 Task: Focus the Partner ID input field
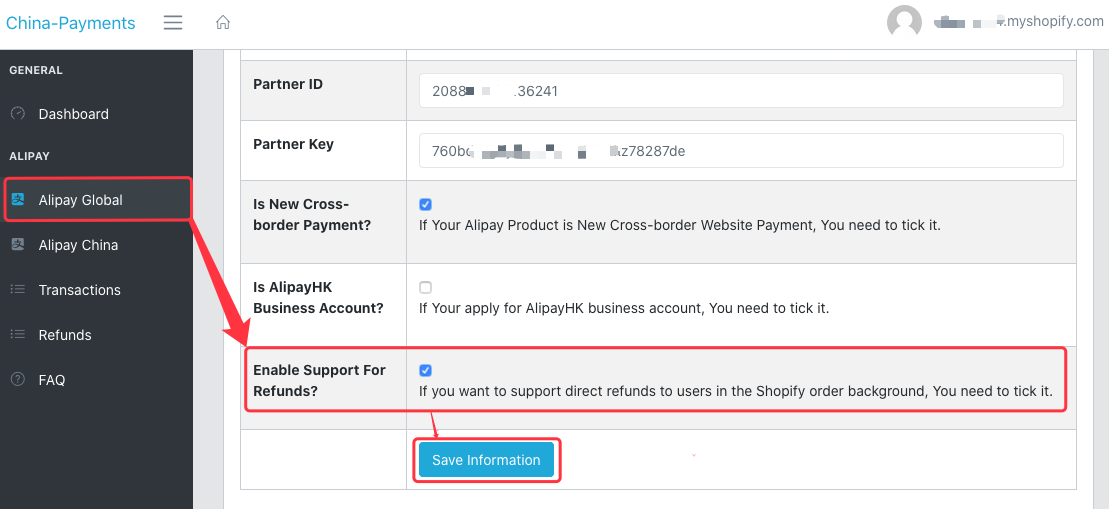(741, 90)
